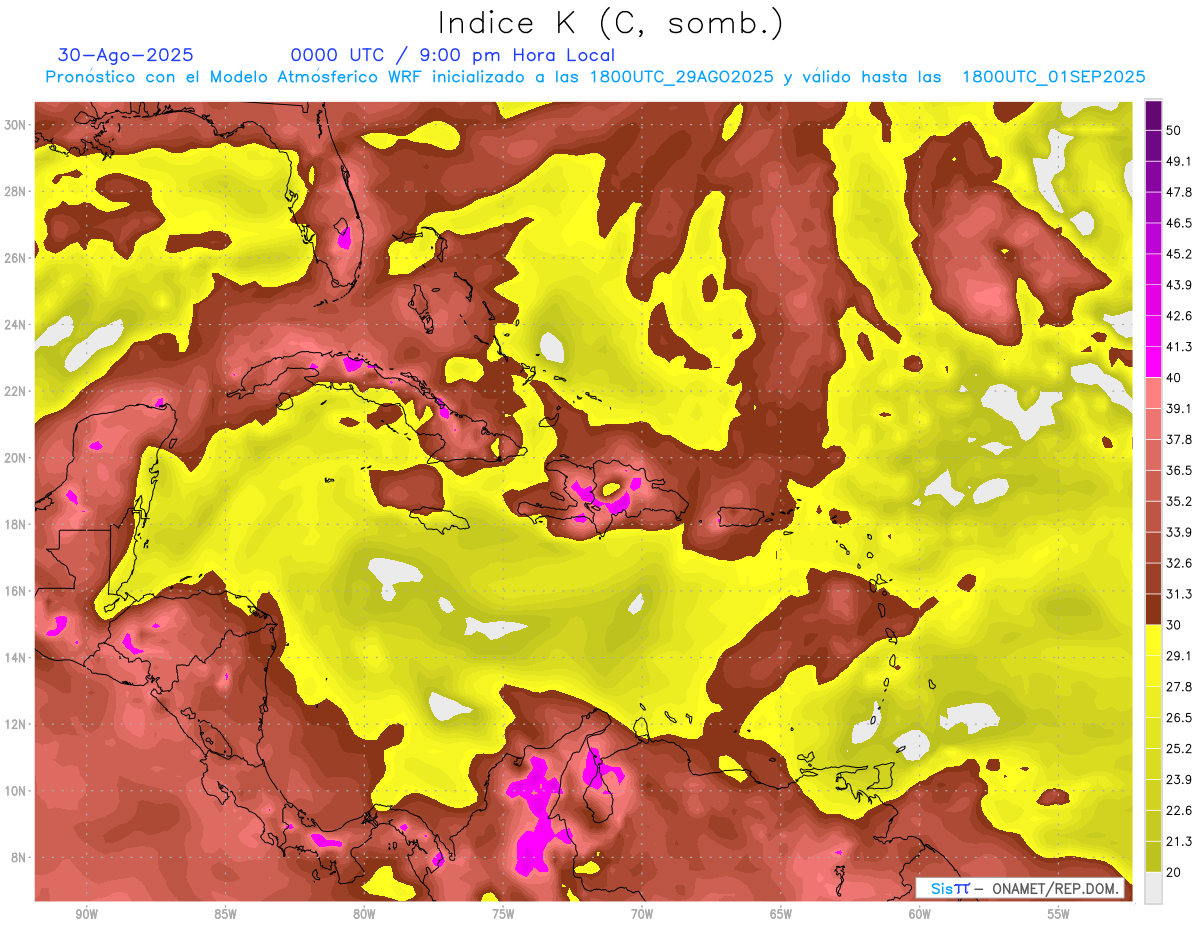
Task: Click the "80W" longitude label
Action: click(364, 914)
